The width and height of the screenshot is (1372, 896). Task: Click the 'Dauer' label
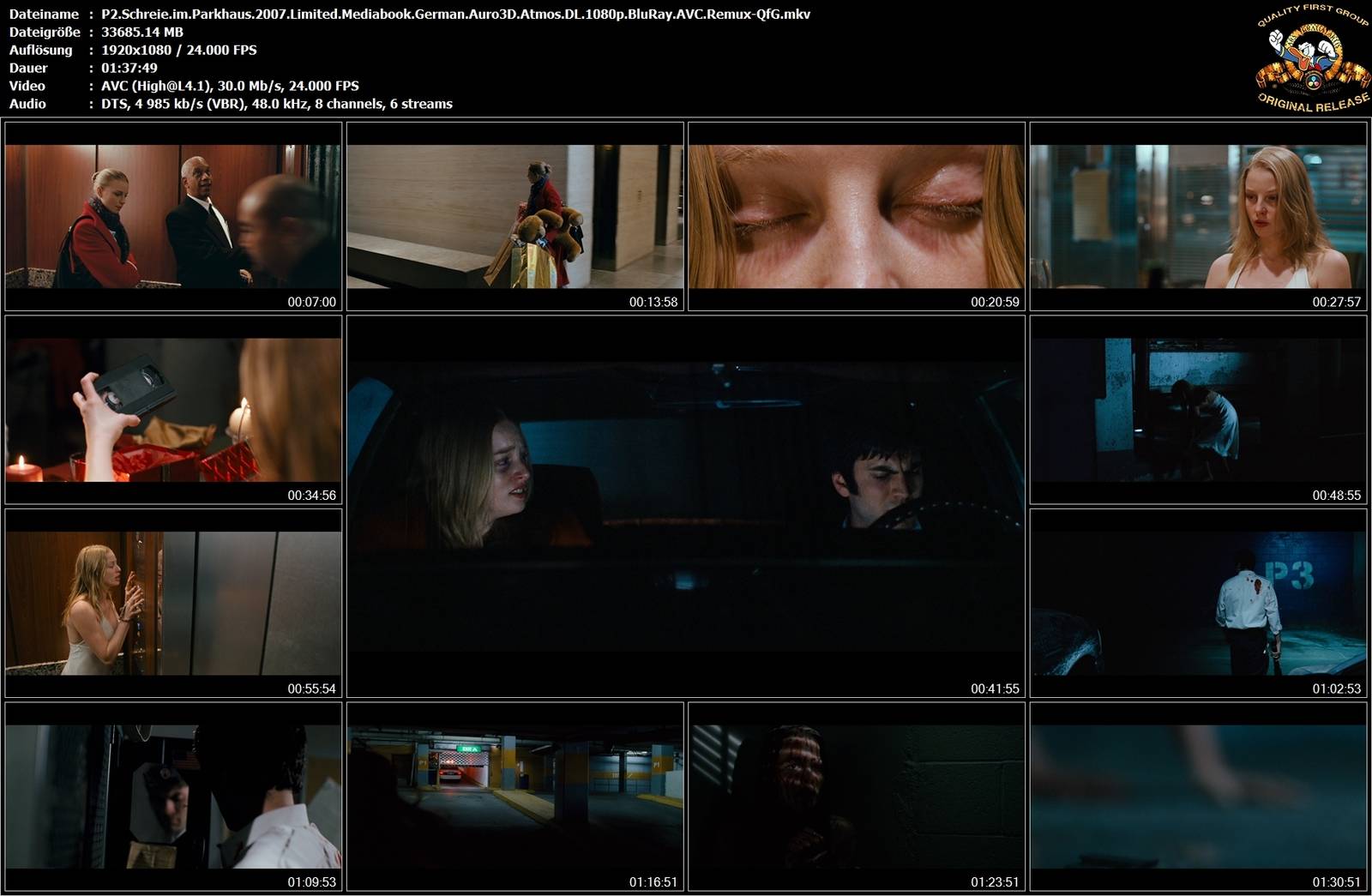28,68
